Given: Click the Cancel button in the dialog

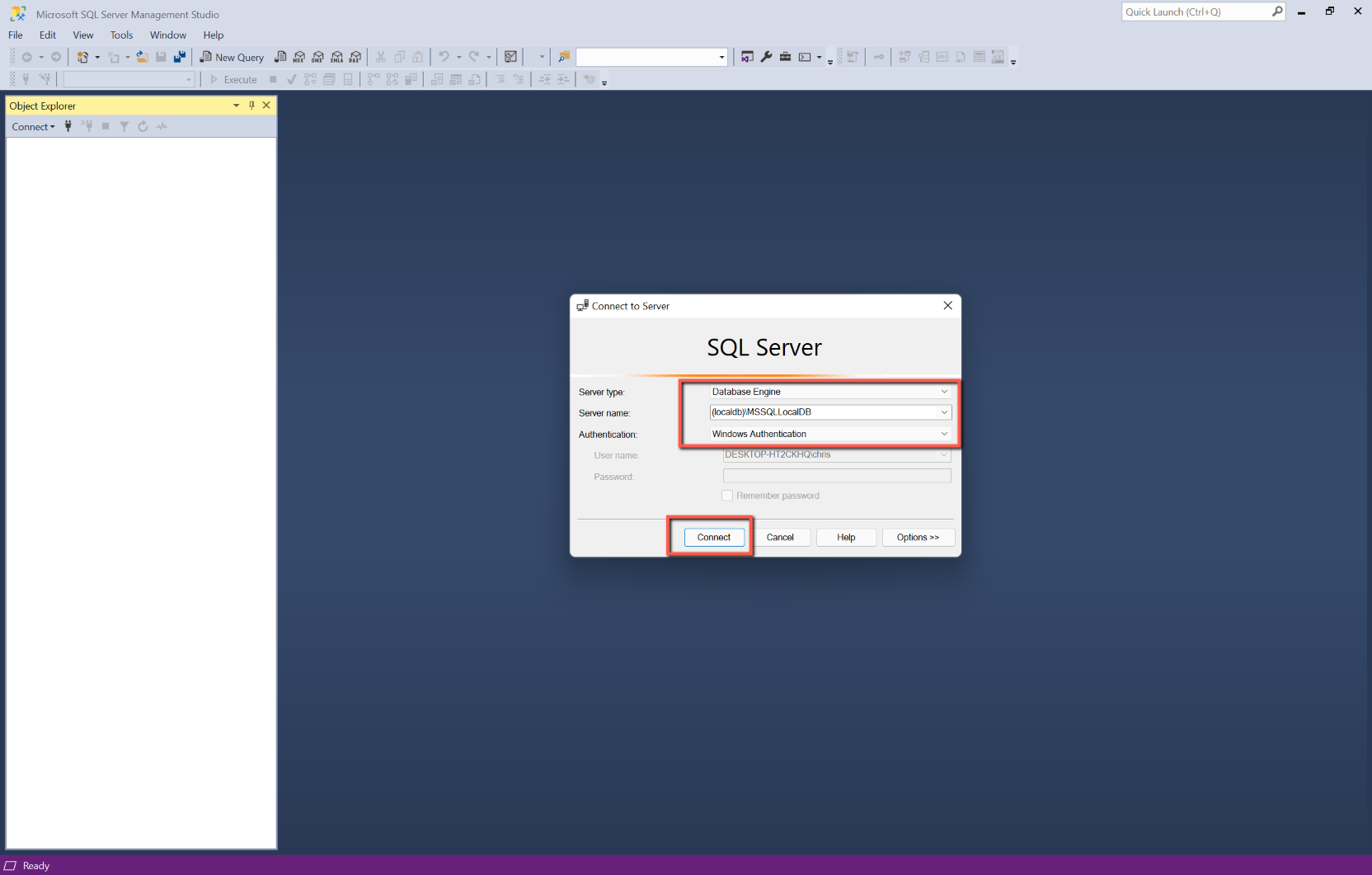Looking at the screenshot, I should pos(780,537).
